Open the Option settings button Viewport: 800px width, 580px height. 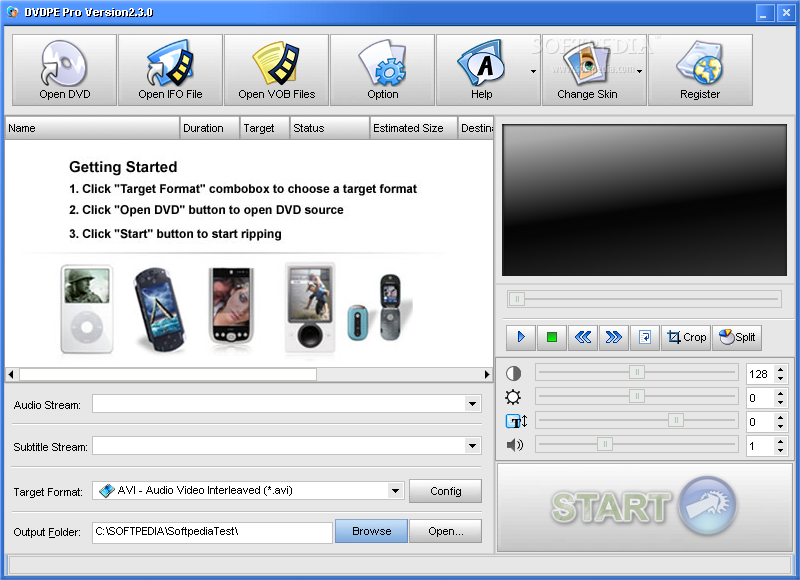pyautogui.click(x=383, y=70)
